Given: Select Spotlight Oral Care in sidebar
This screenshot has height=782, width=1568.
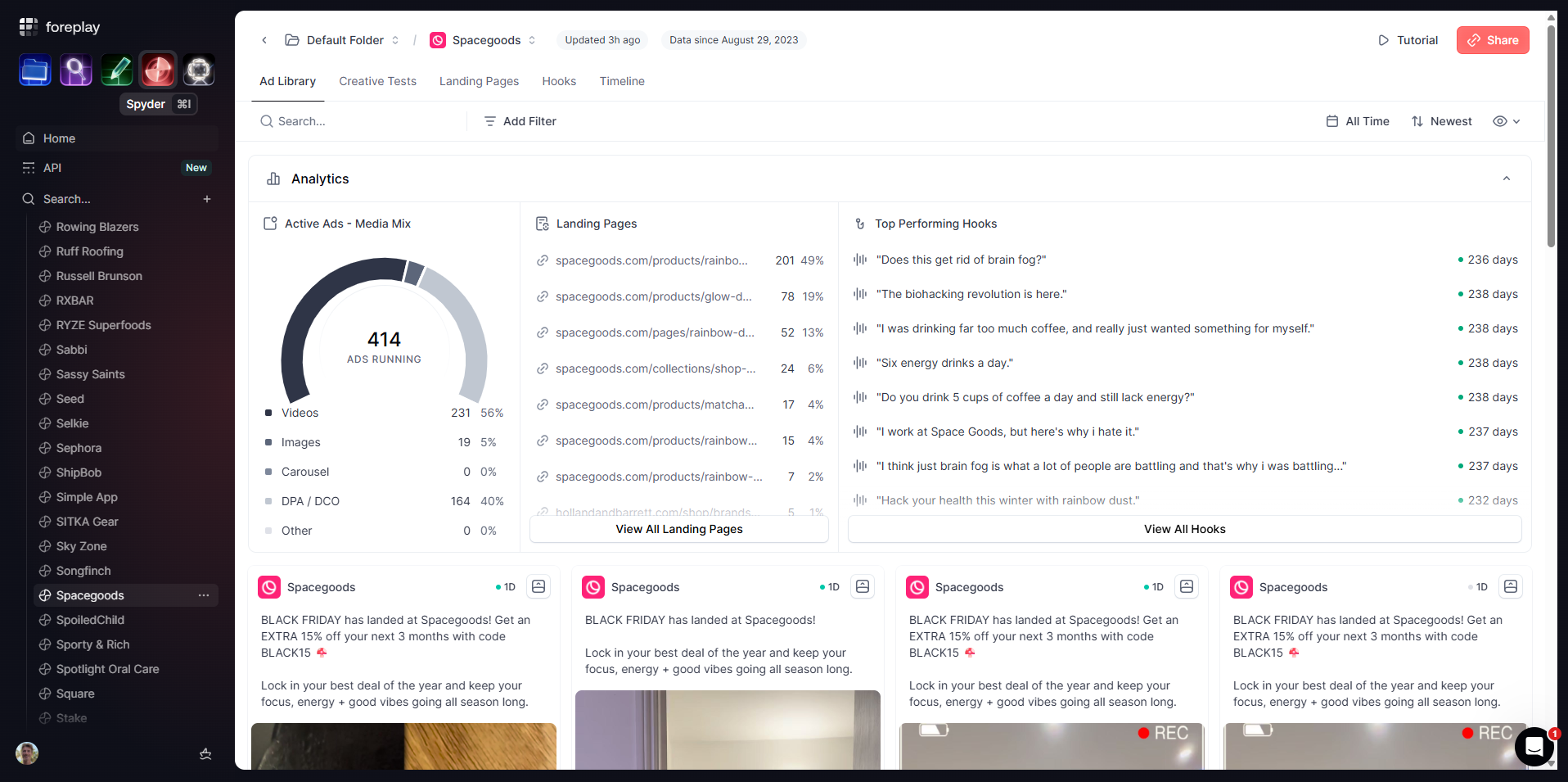Looking at the screenshot, I should coord(107,669).
